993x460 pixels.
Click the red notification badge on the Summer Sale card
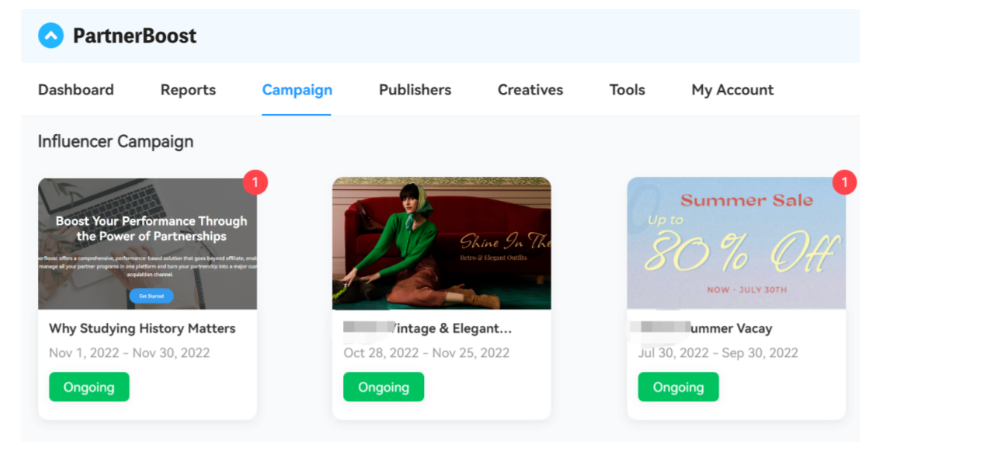(844, 182)
